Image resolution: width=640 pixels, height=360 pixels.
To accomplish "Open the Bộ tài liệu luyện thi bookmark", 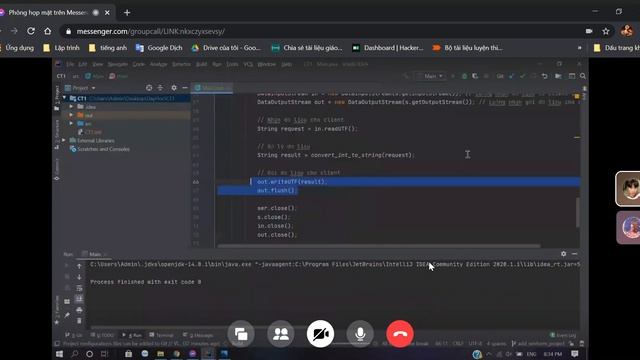I will pyautogui.click(x=468, y=48).
